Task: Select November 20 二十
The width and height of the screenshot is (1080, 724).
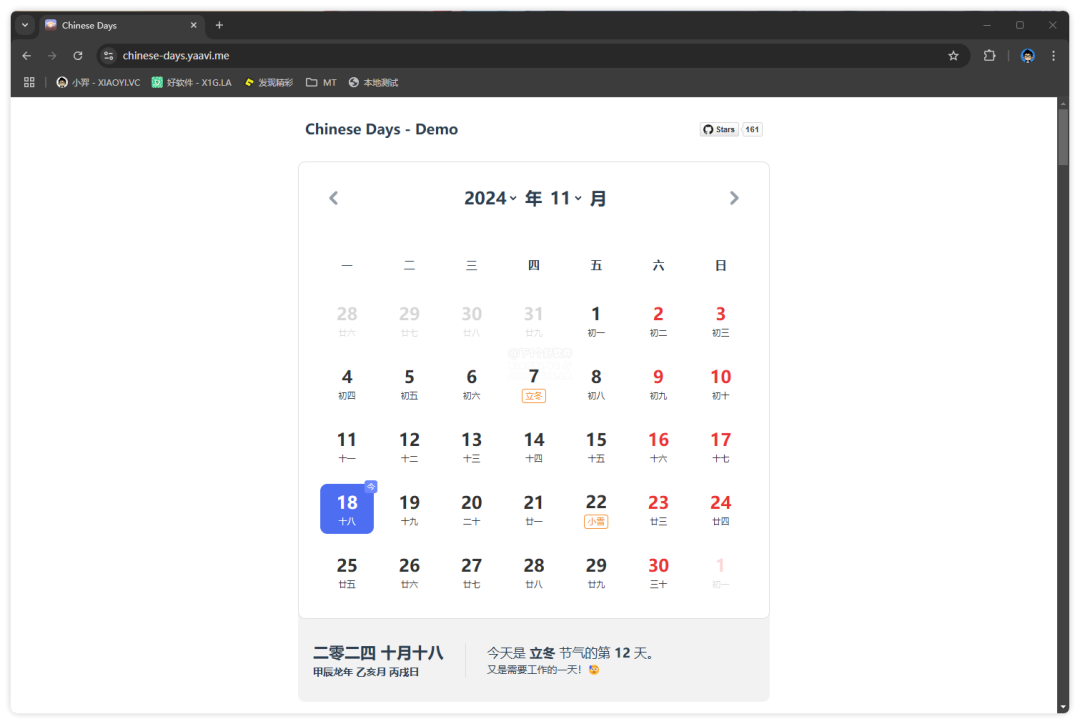Action: pos(472,510)
